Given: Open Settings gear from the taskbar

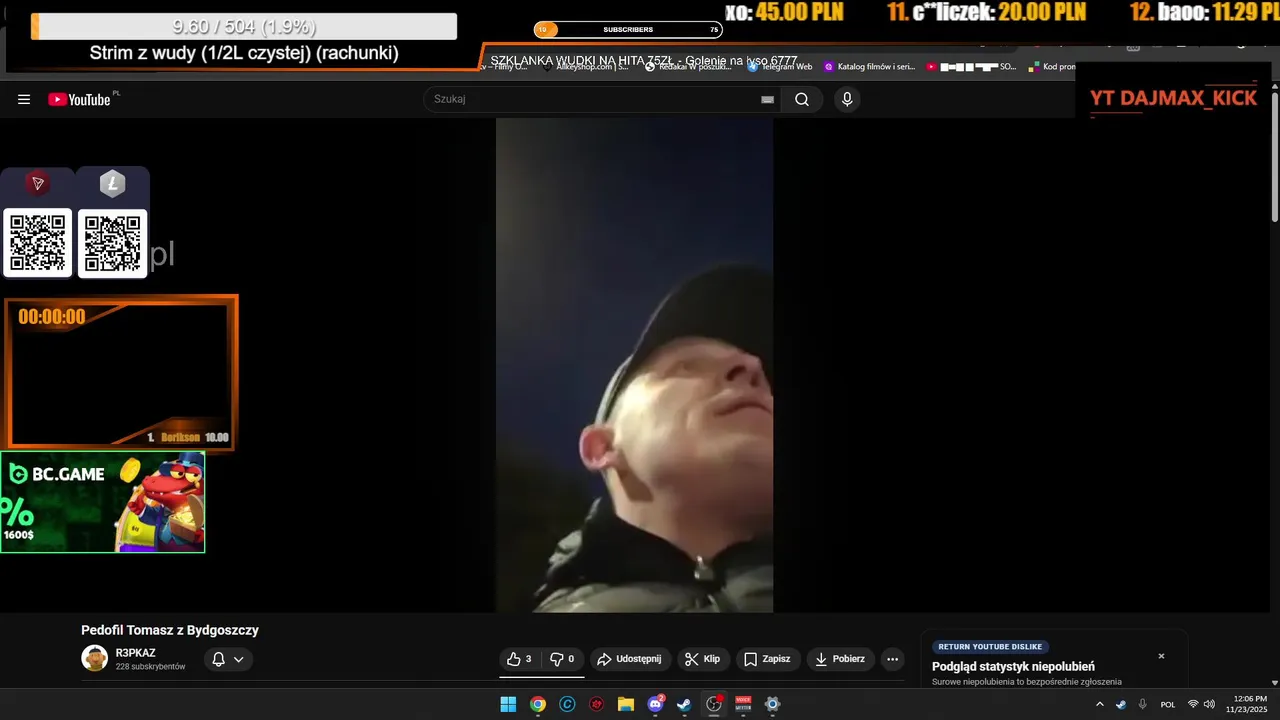Looking at the screenshot, I should [772, 704].
